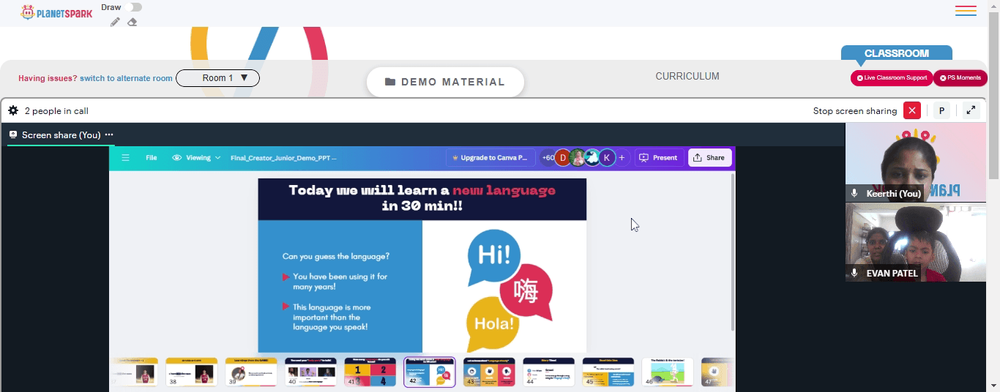Click 'This language is more important' bullet
The width and height of the screenshot is (1000, 392).
[x=331, y=317]
